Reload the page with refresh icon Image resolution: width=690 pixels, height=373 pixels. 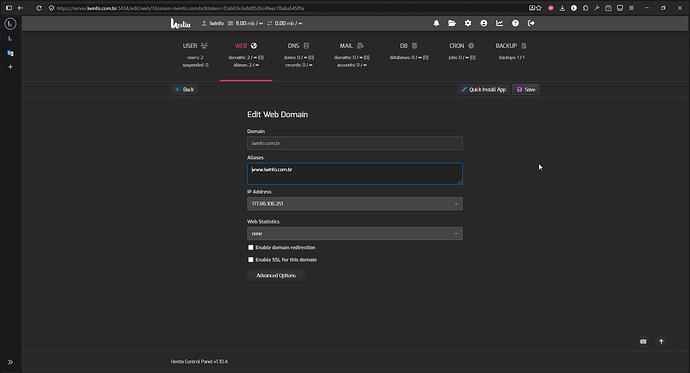(39, 8)
